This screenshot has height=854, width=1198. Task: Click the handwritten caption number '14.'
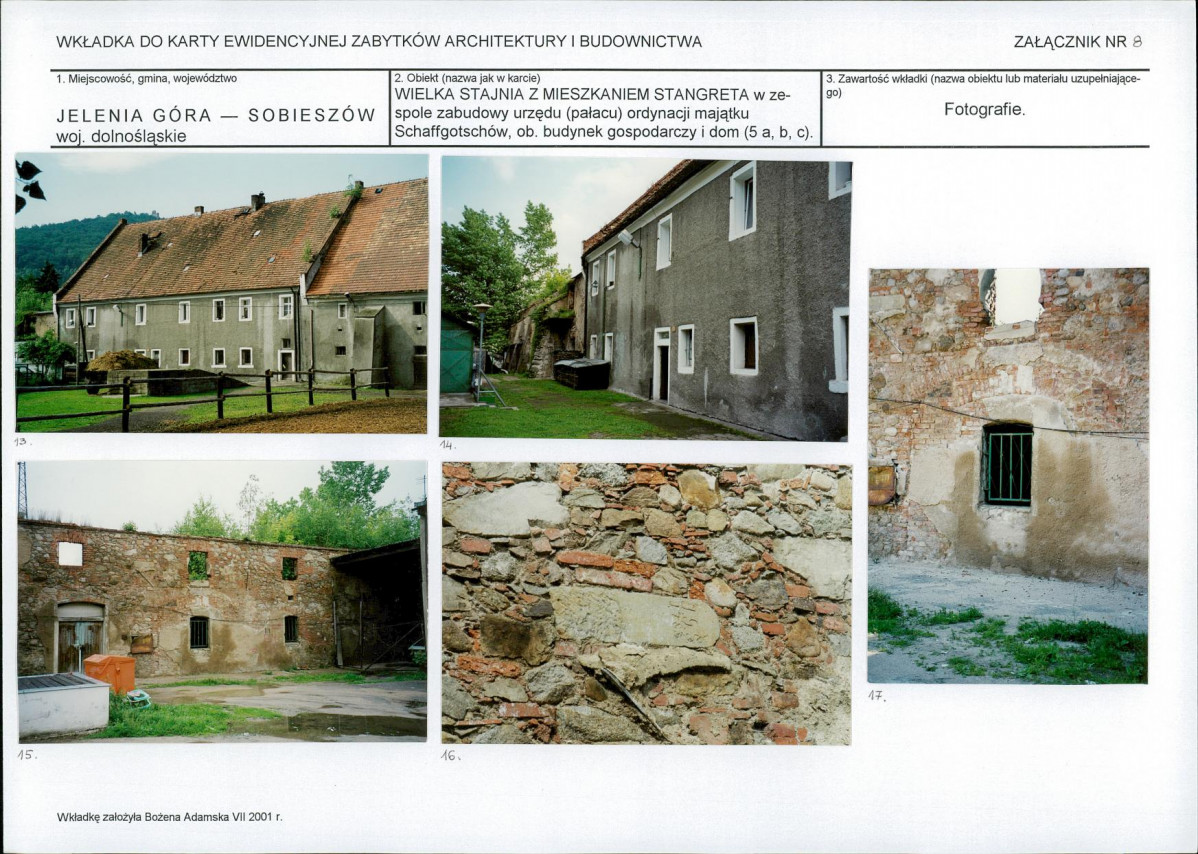tap(448, 445)
